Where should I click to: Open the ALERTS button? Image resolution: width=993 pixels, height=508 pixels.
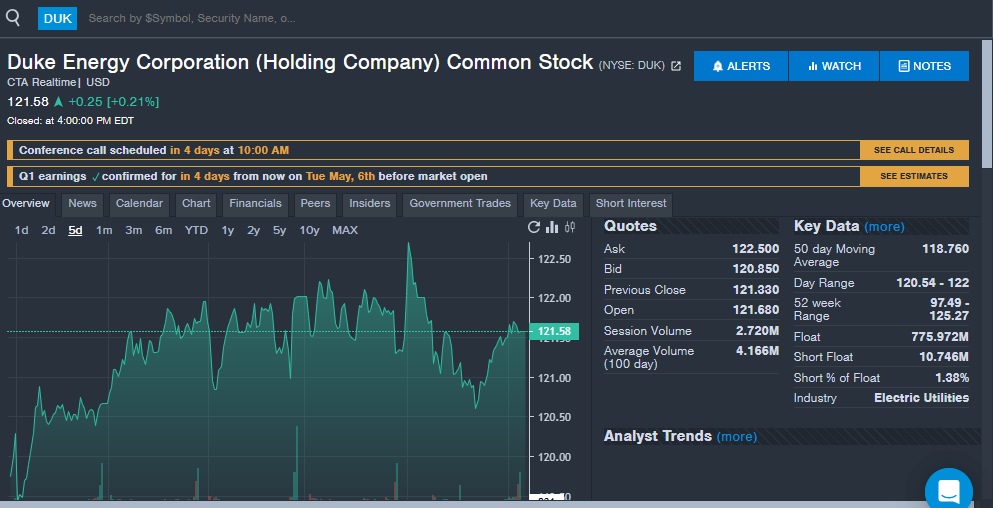click(741, 66)
